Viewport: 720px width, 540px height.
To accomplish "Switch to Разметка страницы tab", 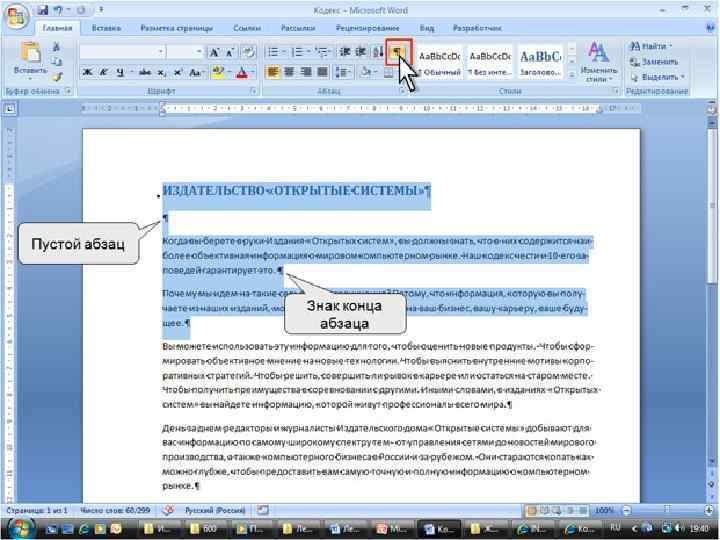I will coord(176,28).
